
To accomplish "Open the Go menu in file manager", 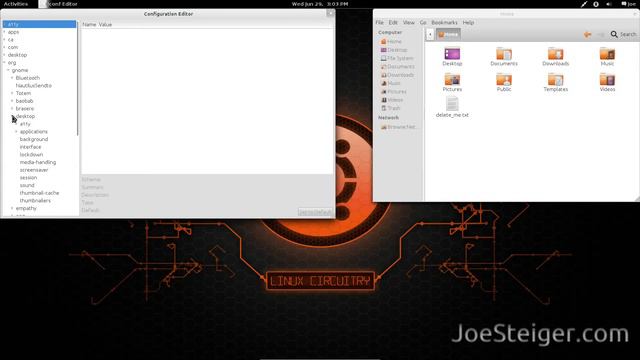I will click(x=423, y=23).
